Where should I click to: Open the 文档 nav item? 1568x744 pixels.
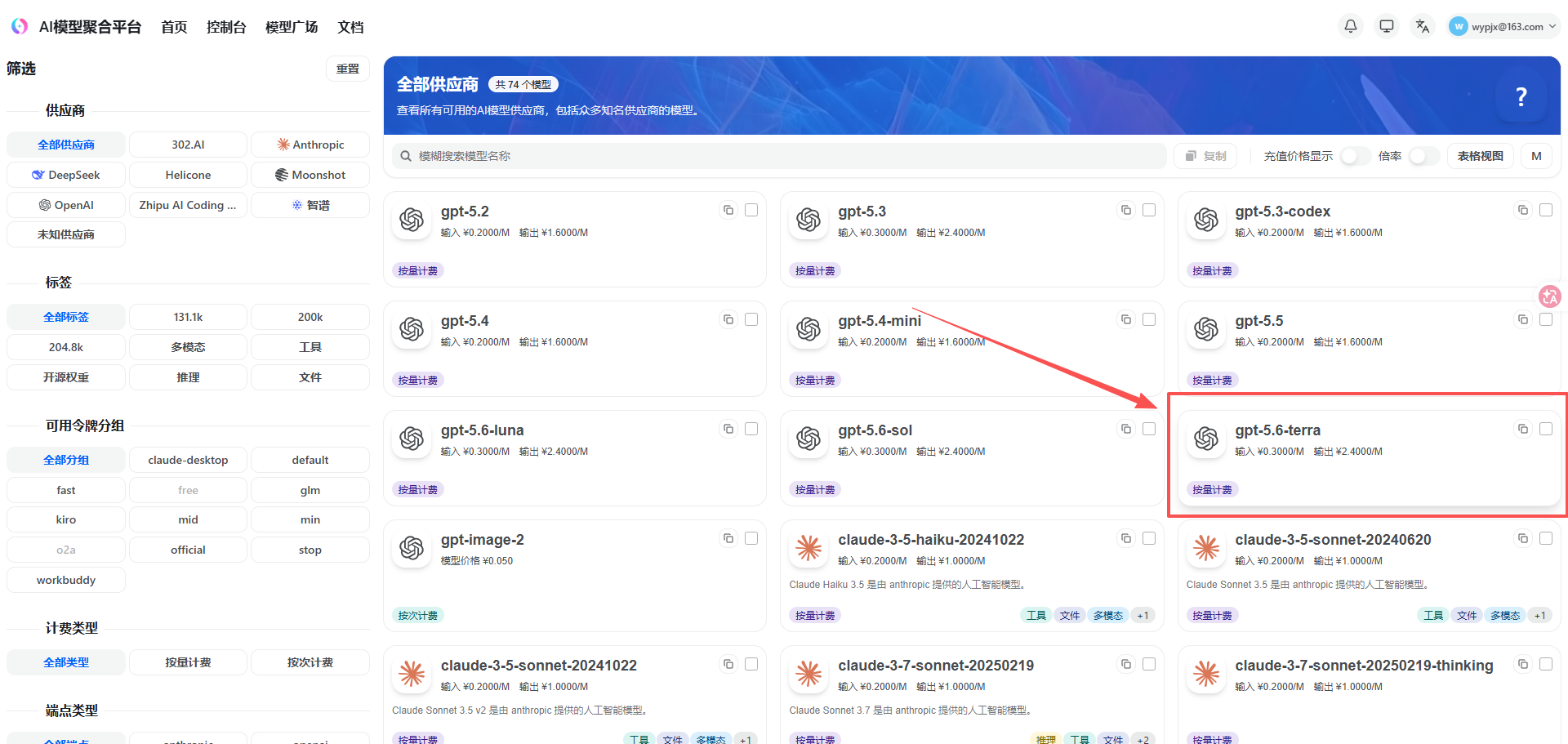coord(350,27)
